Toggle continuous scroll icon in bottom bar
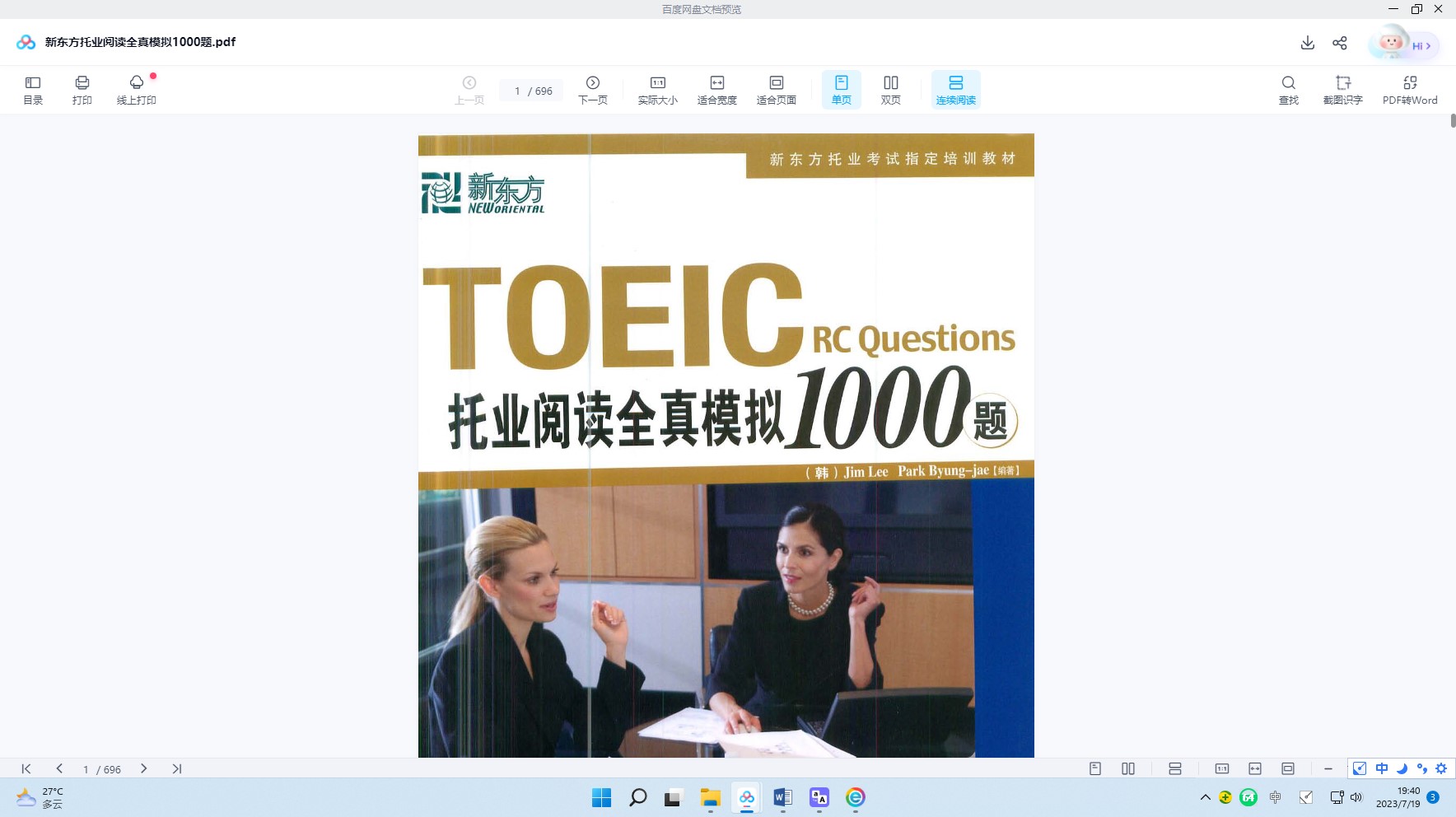1456x817 pixels. pyautogui.click(x=1175, y=768)
